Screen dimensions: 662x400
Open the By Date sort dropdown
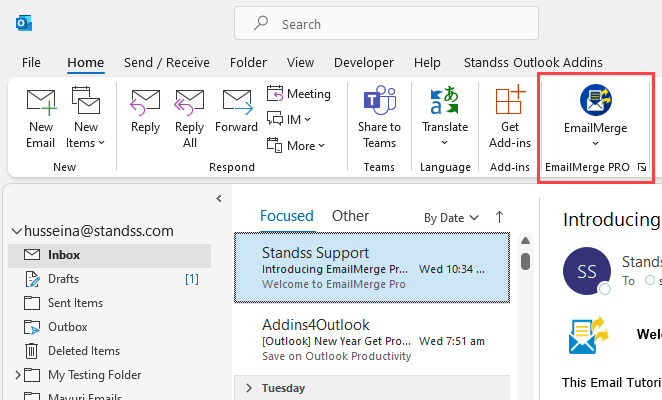coord(451,218)
